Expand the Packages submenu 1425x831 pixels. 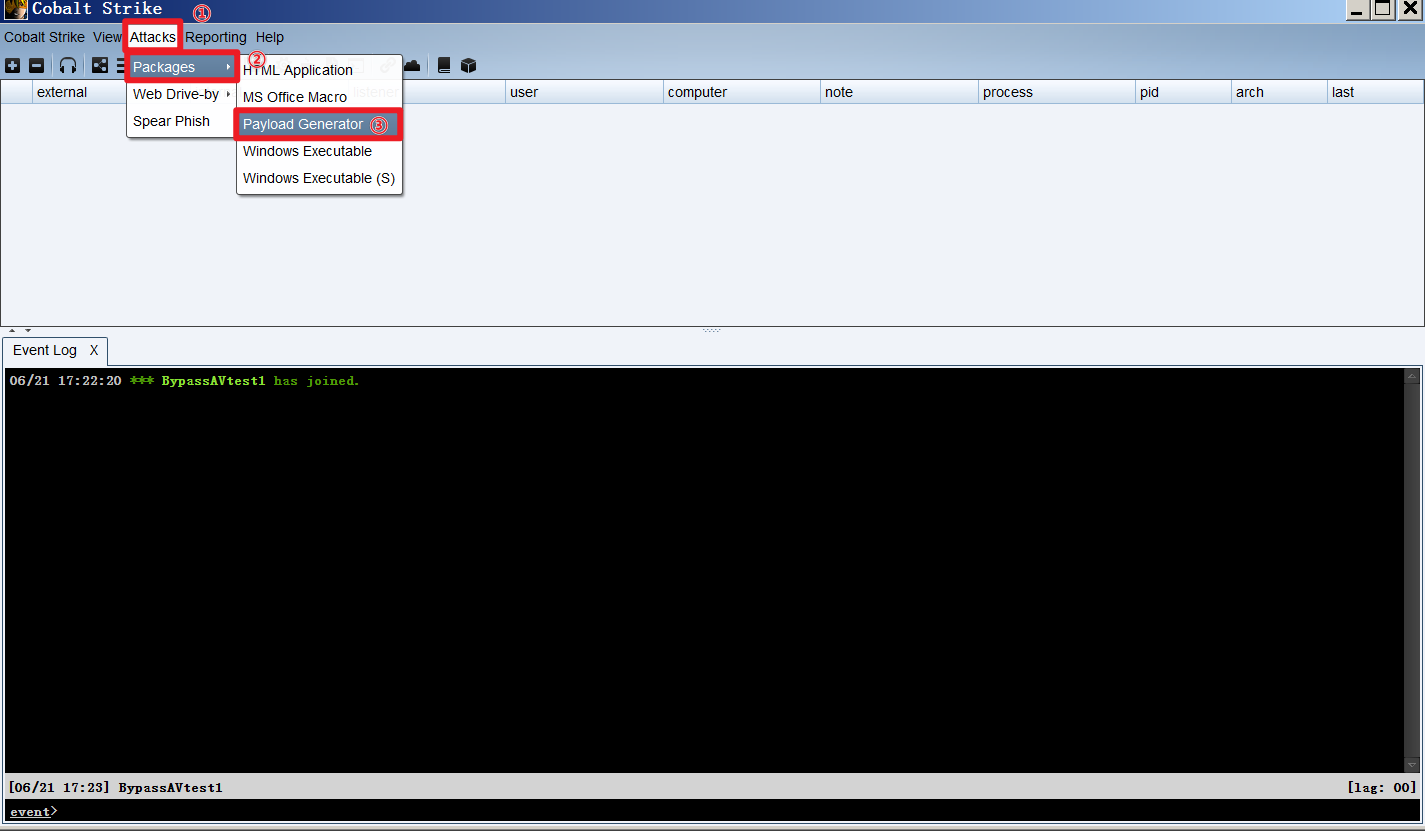coord(182,67)
